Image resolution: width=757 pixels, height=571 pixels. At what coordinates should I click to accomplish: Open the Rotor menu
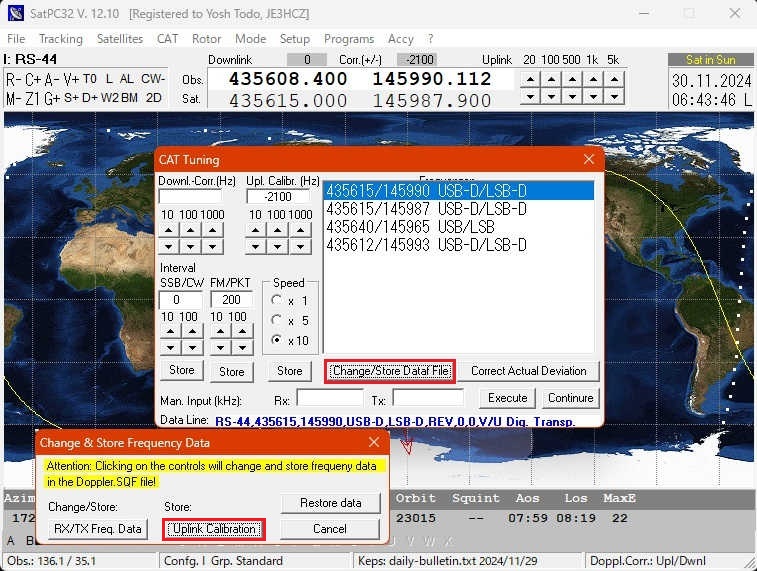point(206,39)
